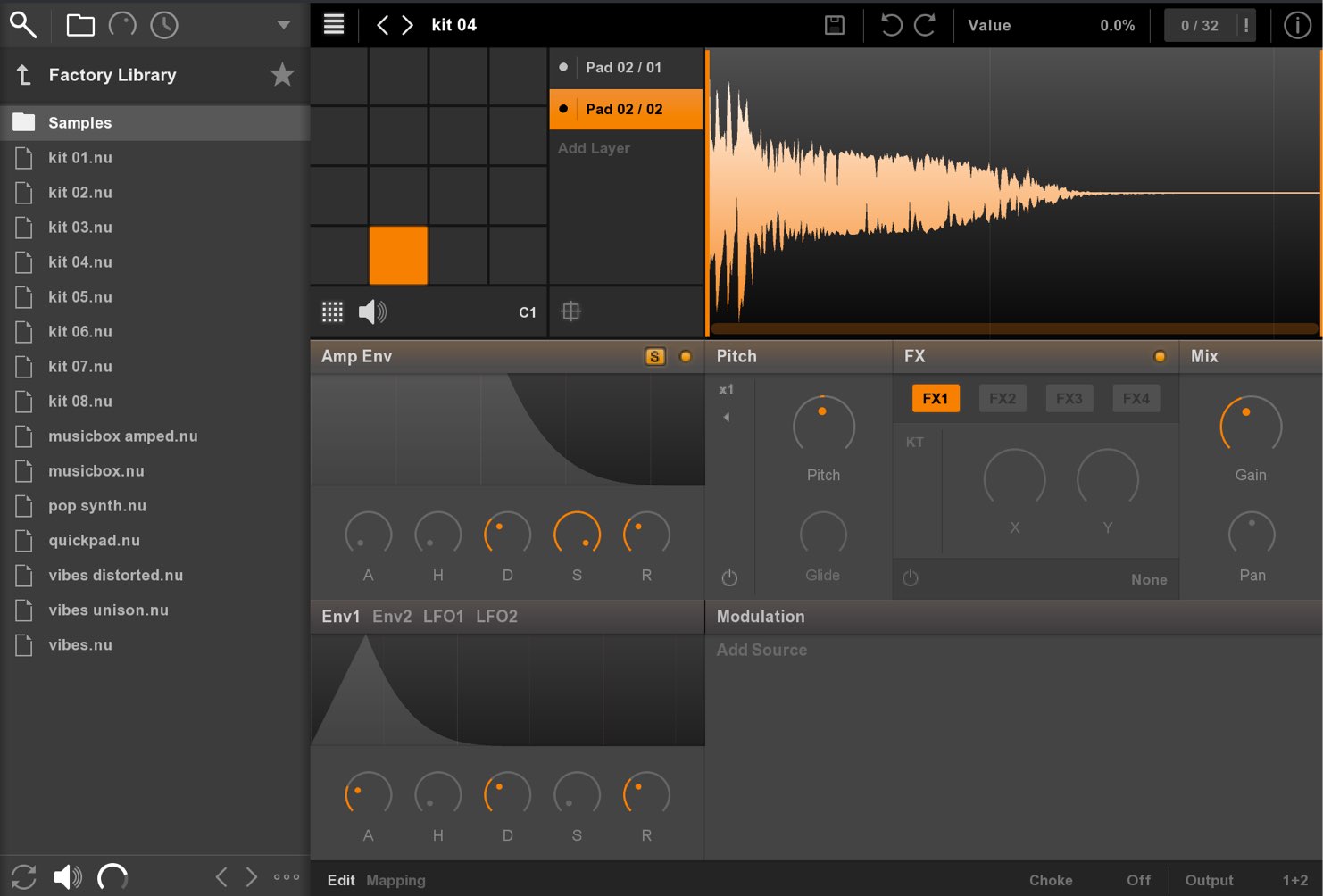1323x896 pixels.
Task: Select the FX2 slot button
Action: click(1003, 398)
